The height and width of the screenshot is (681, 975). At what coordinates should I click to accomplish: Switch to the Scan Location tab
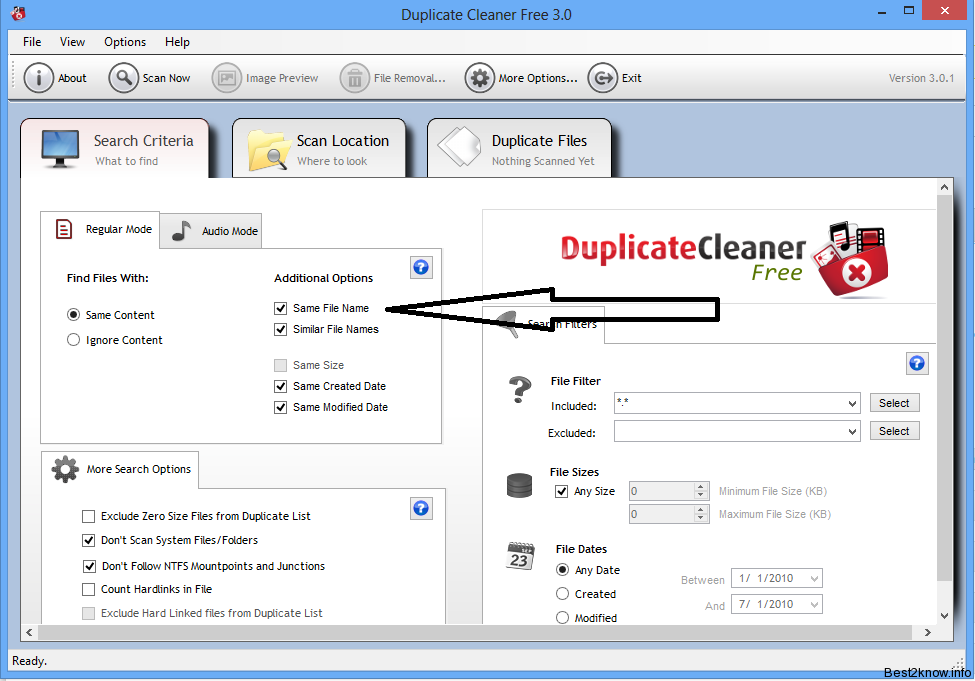click(319, 149)
